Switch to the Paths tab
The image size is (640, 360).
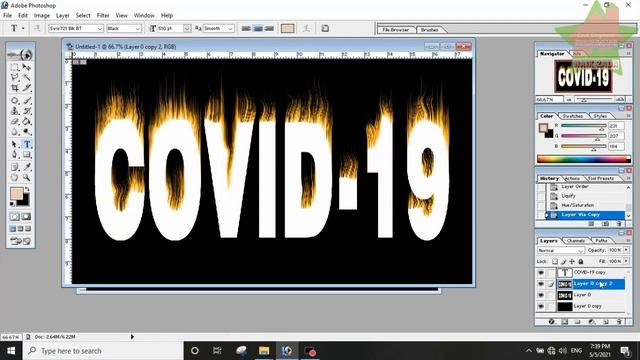601,241
